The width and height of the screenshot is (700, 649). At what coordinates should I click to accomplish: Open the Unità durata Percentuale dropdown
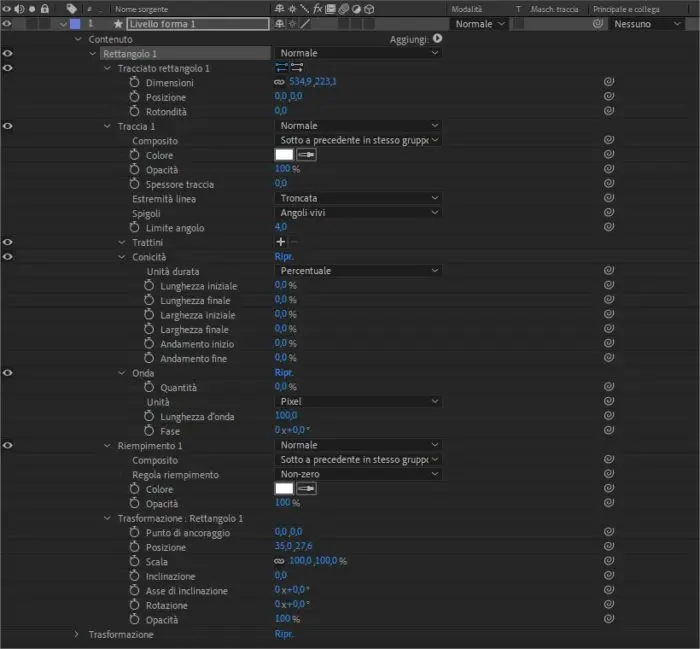[358, 270]
